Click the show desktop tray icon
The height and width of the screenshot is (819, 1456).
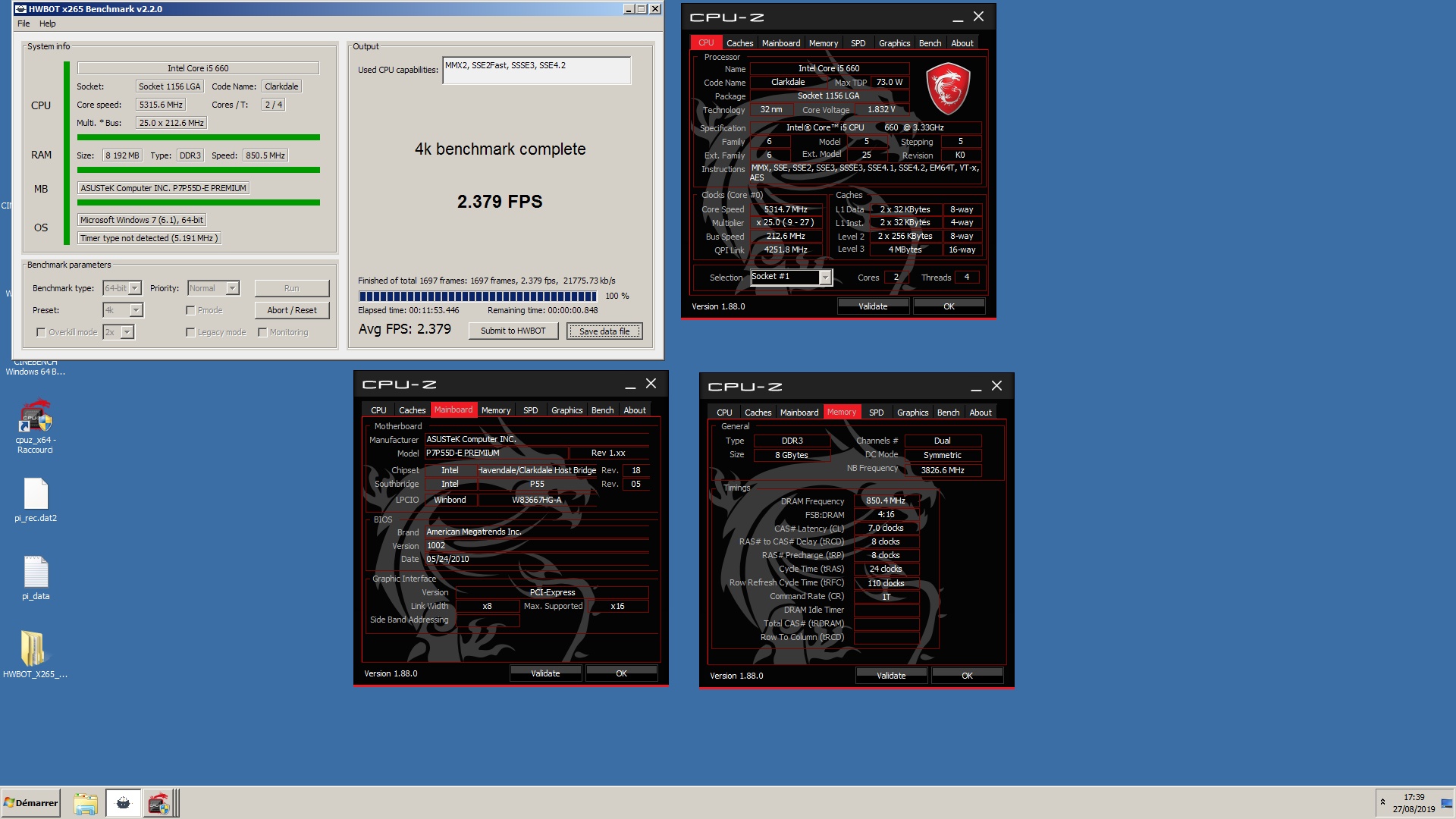1446,803
